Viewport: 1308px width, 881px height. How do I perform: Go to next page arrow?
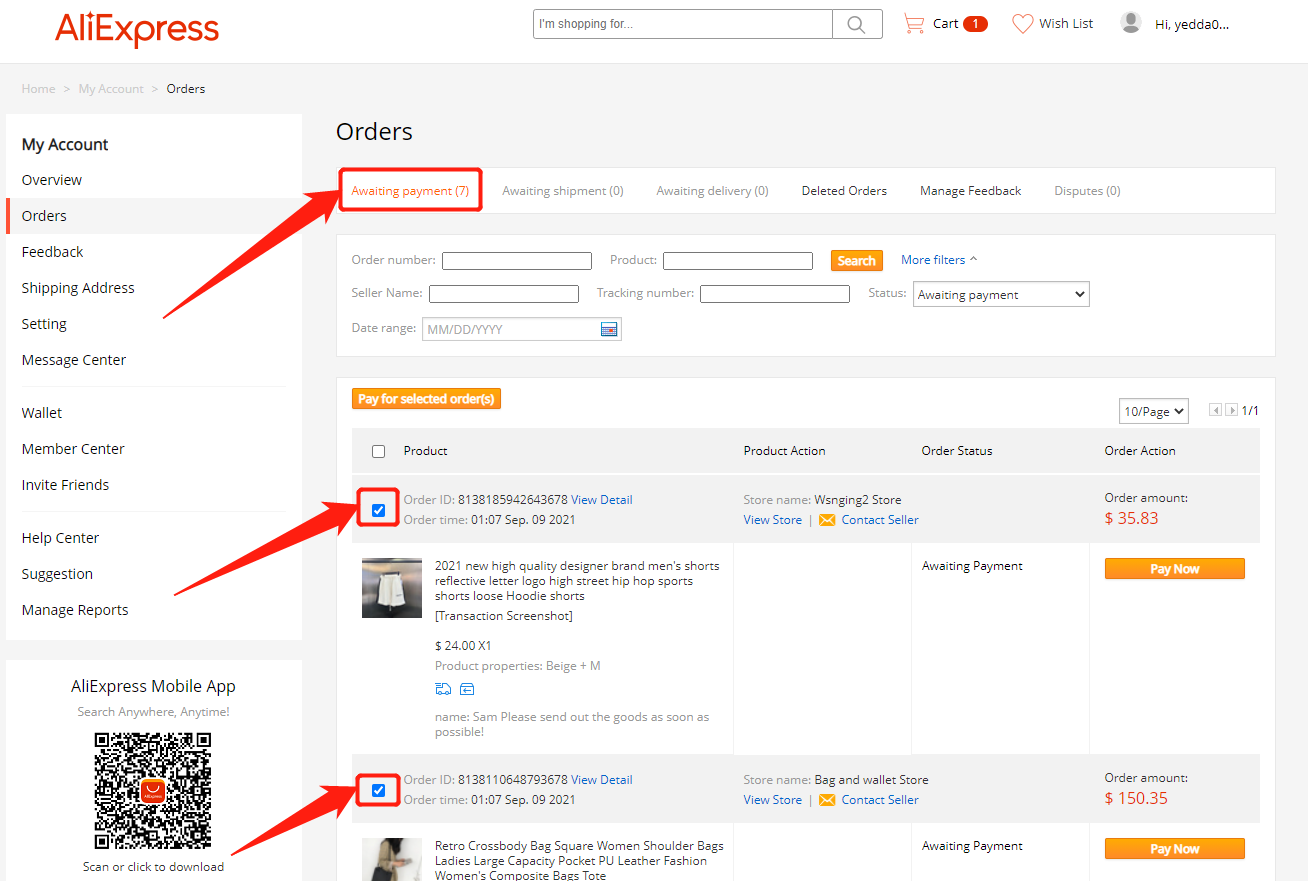1232,410
